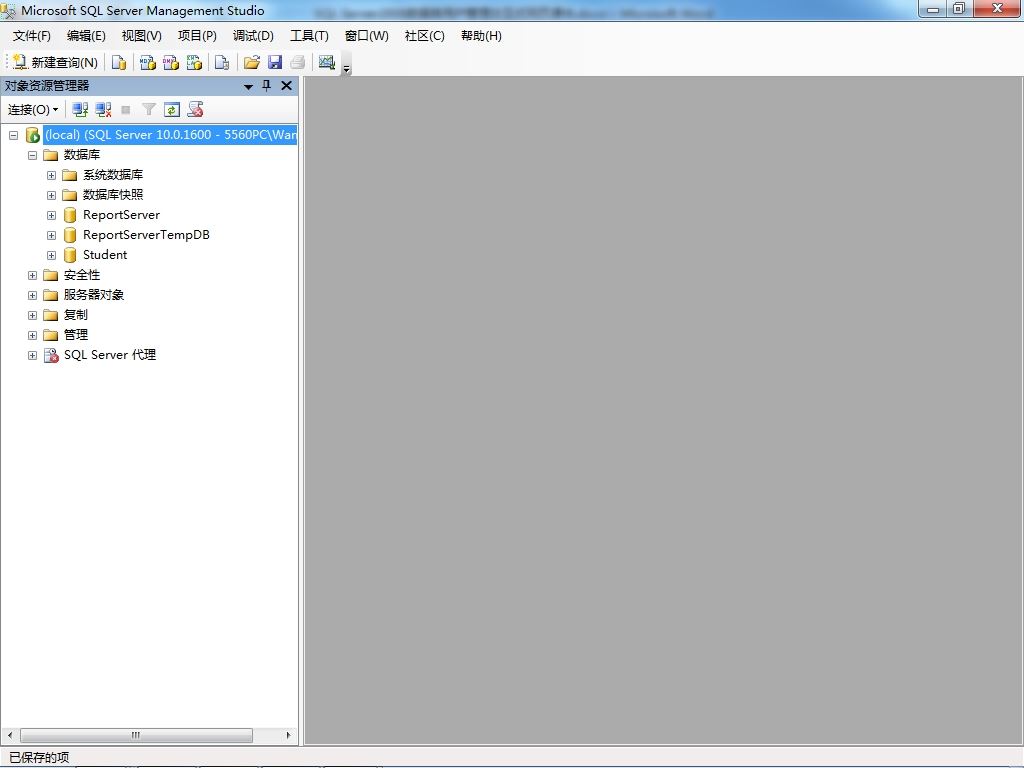Screen dimensions: 1024x768
Task: Open the 调试(D) menu
Action: 253,36
